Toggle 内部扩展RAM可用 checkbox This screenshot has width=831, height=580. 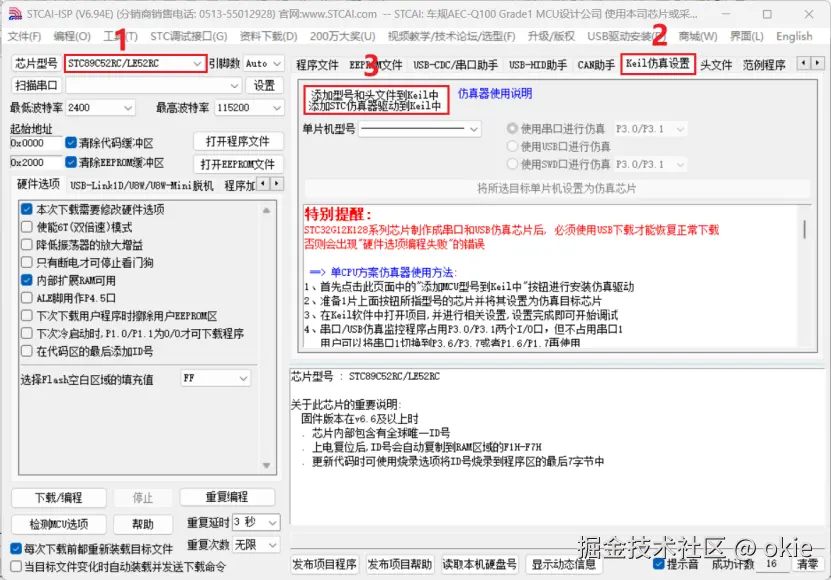pos(26,280)
